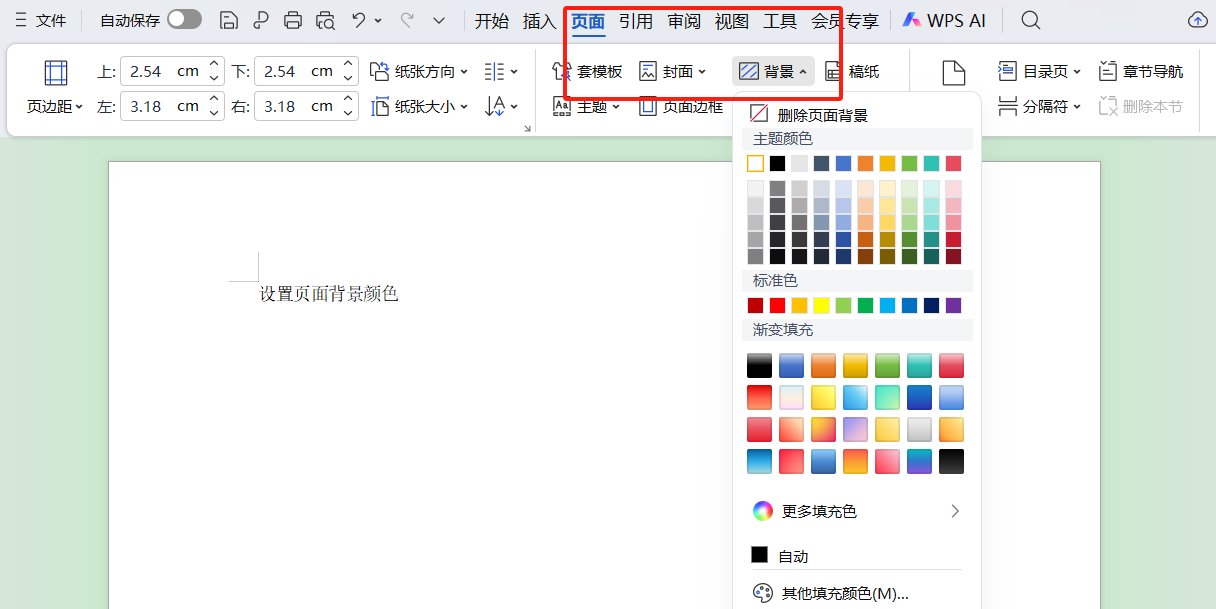Open the page setup dialog launcher
This screenshot has height=609, width=1216.
pos(527,128)
